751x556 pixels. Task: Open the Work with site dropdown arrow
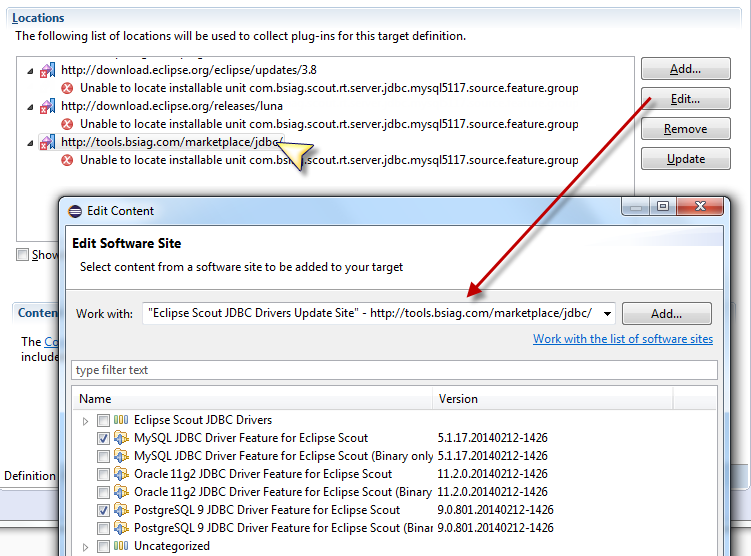point(607,314)
